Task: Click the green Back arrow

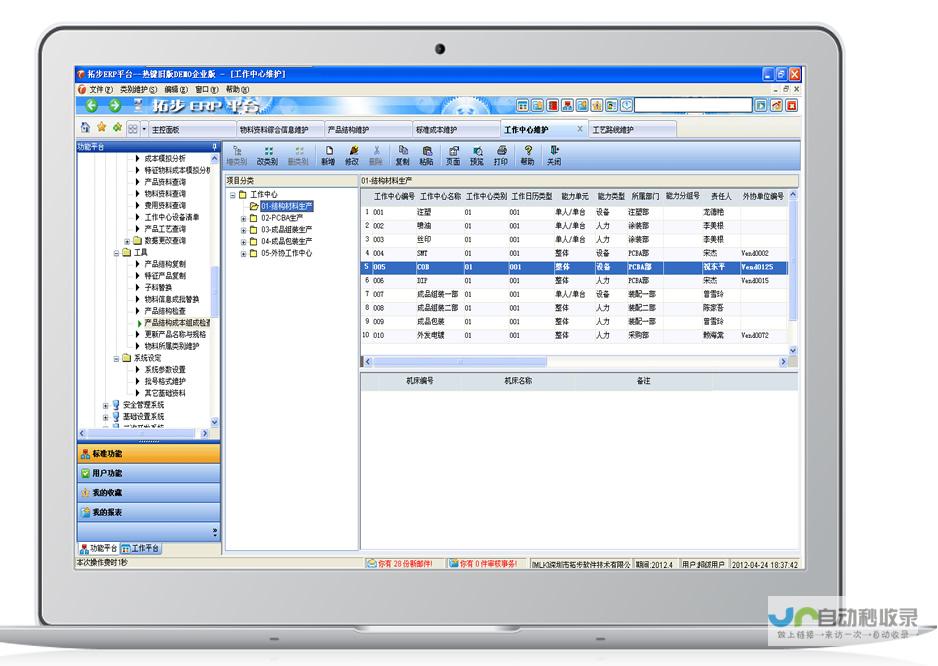Action: (x=92, y=106)
